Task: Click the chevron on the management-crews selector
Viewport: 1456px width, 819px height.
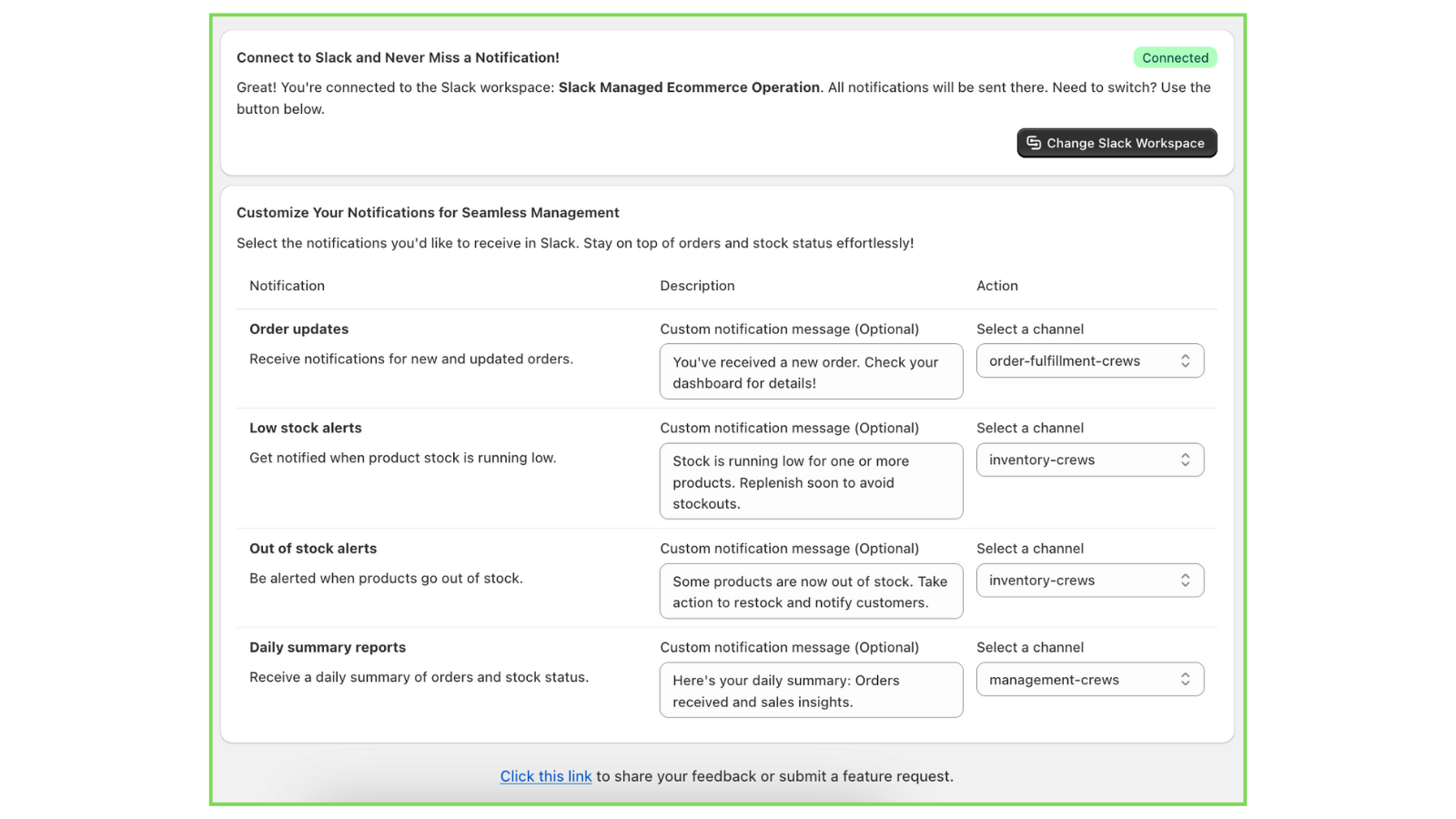Action: pyautogui.click(x=1185, y=679)
